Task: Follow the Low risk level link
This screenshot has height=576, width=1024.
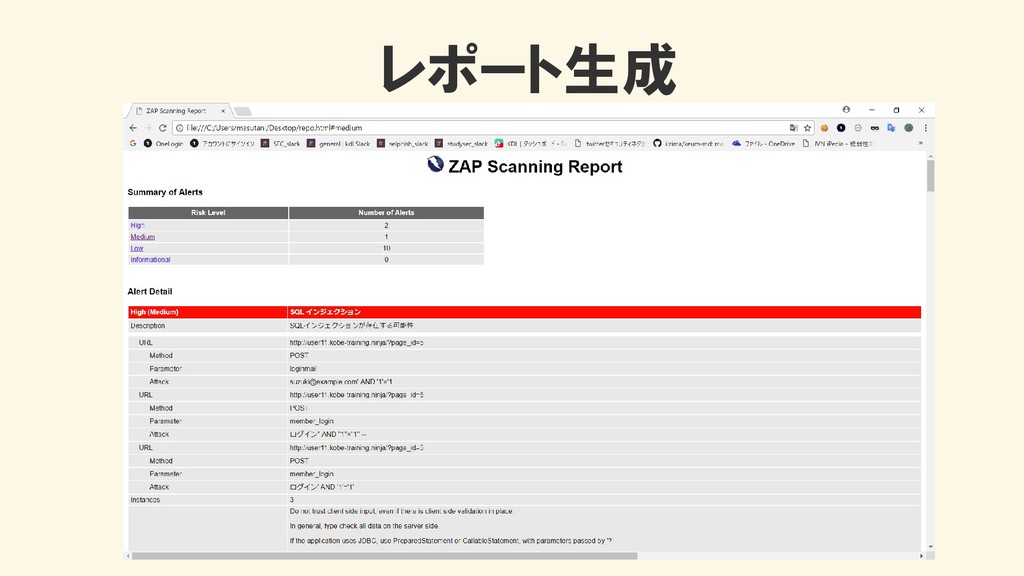Action: point(136,248)
